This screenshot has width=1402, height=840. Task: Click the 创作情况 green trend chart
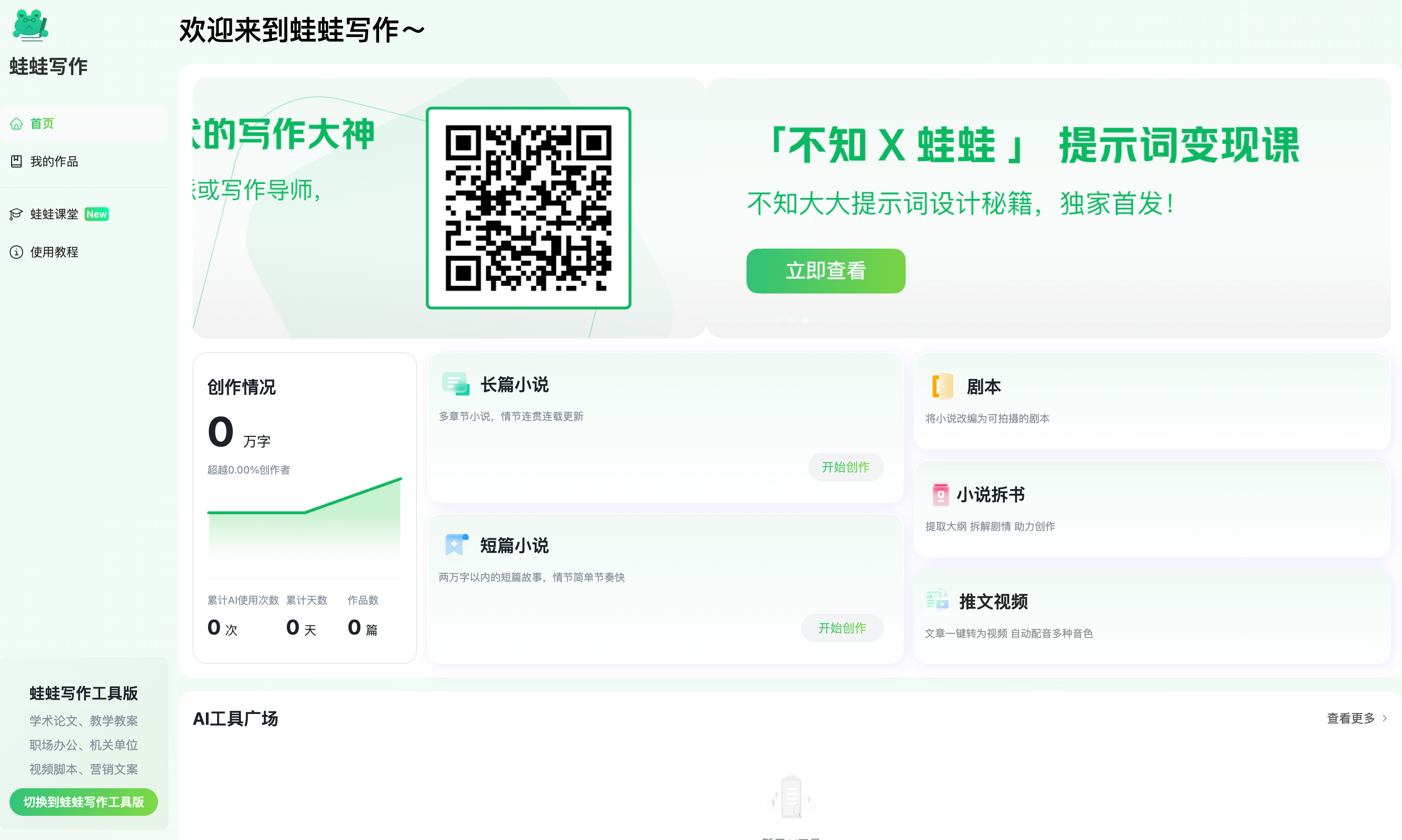point(304,518)
